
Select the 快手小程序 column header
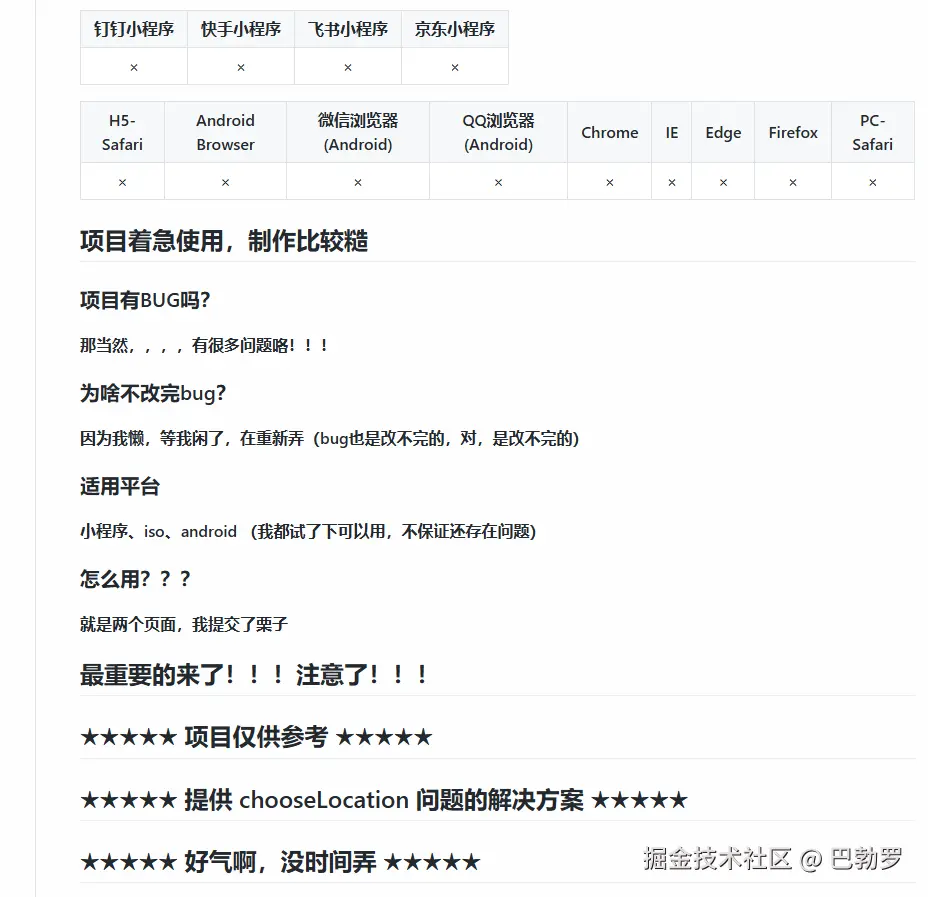click(x=241, y=29)
